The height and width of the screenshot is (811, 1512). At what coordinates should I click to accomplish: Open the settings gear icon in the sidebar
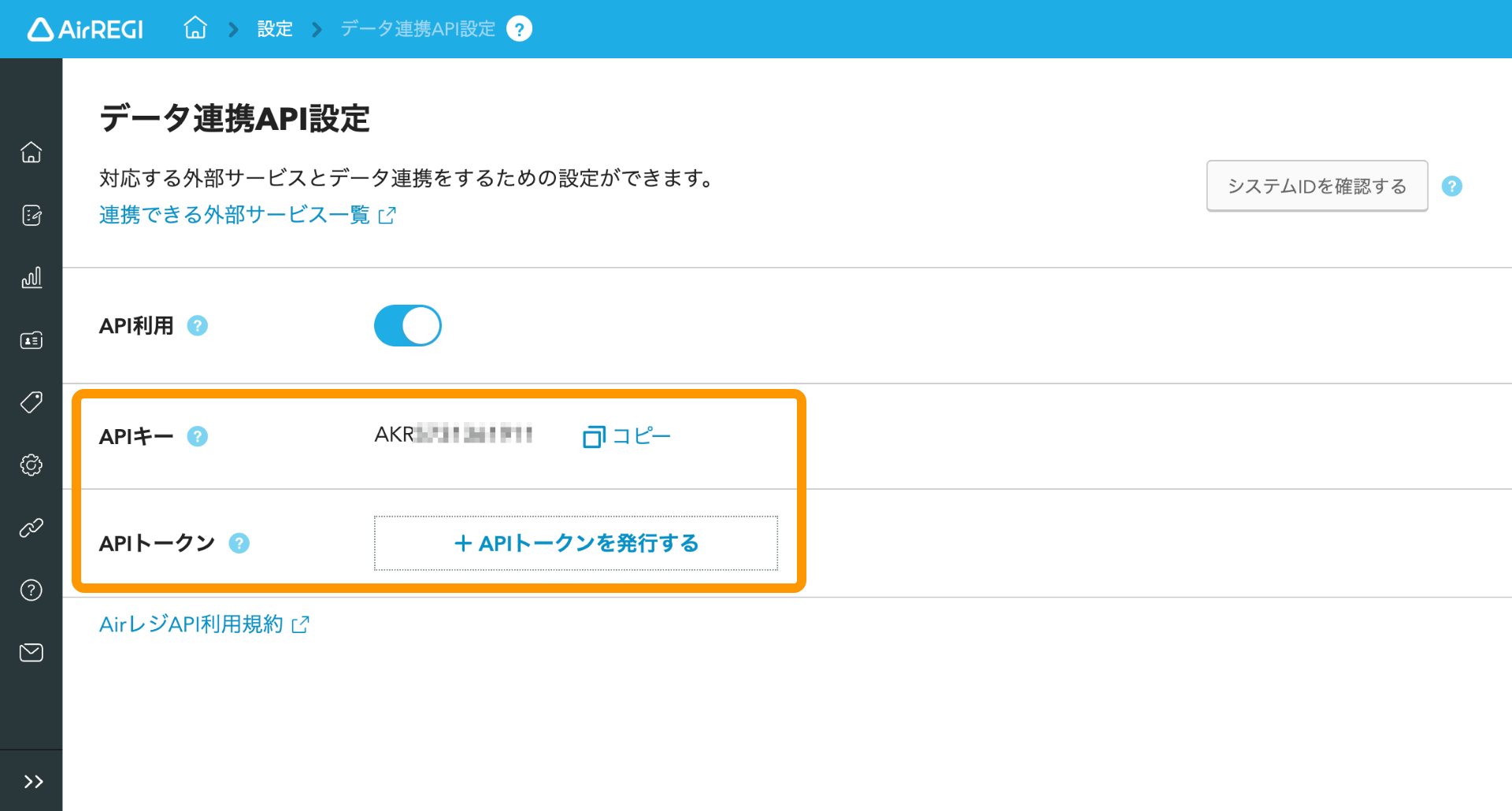click(x=31, y=465)
